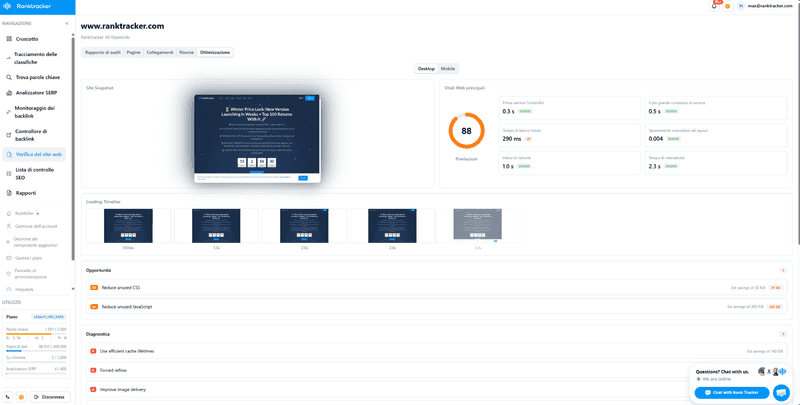Collapse the Diagnostica section
Viewport: 800px width, 405px height.
tap(783, 334)
